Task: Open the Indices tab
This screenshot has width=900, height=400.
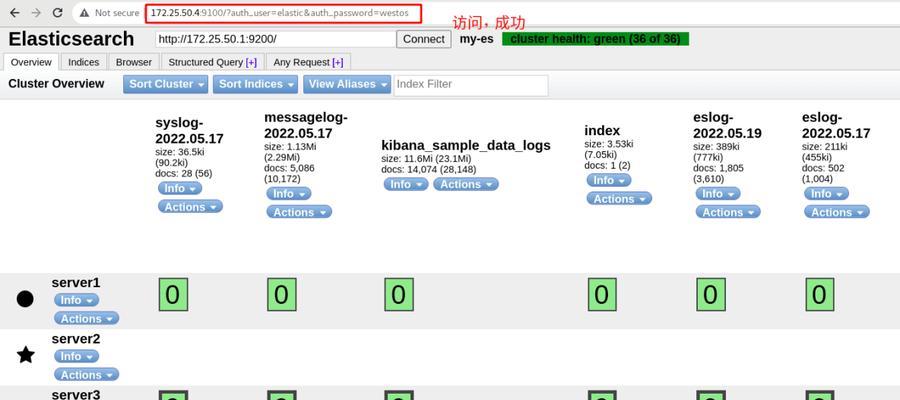Action: [x=83, y=62]
